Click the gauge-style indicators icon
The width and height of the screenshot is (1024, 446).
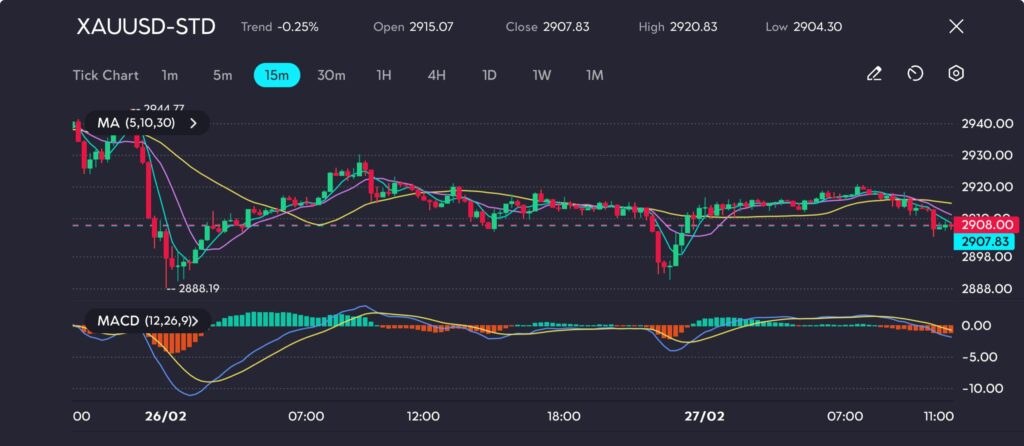915,74
